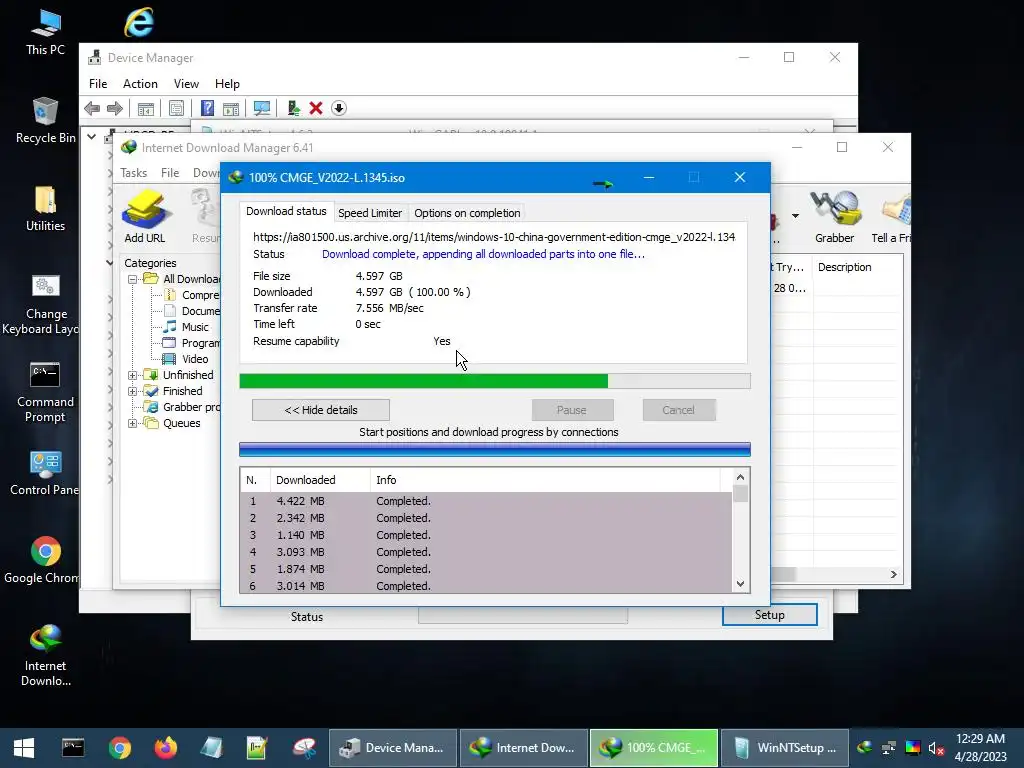Click Add URL in Internet Download Manager

(145, 216)
